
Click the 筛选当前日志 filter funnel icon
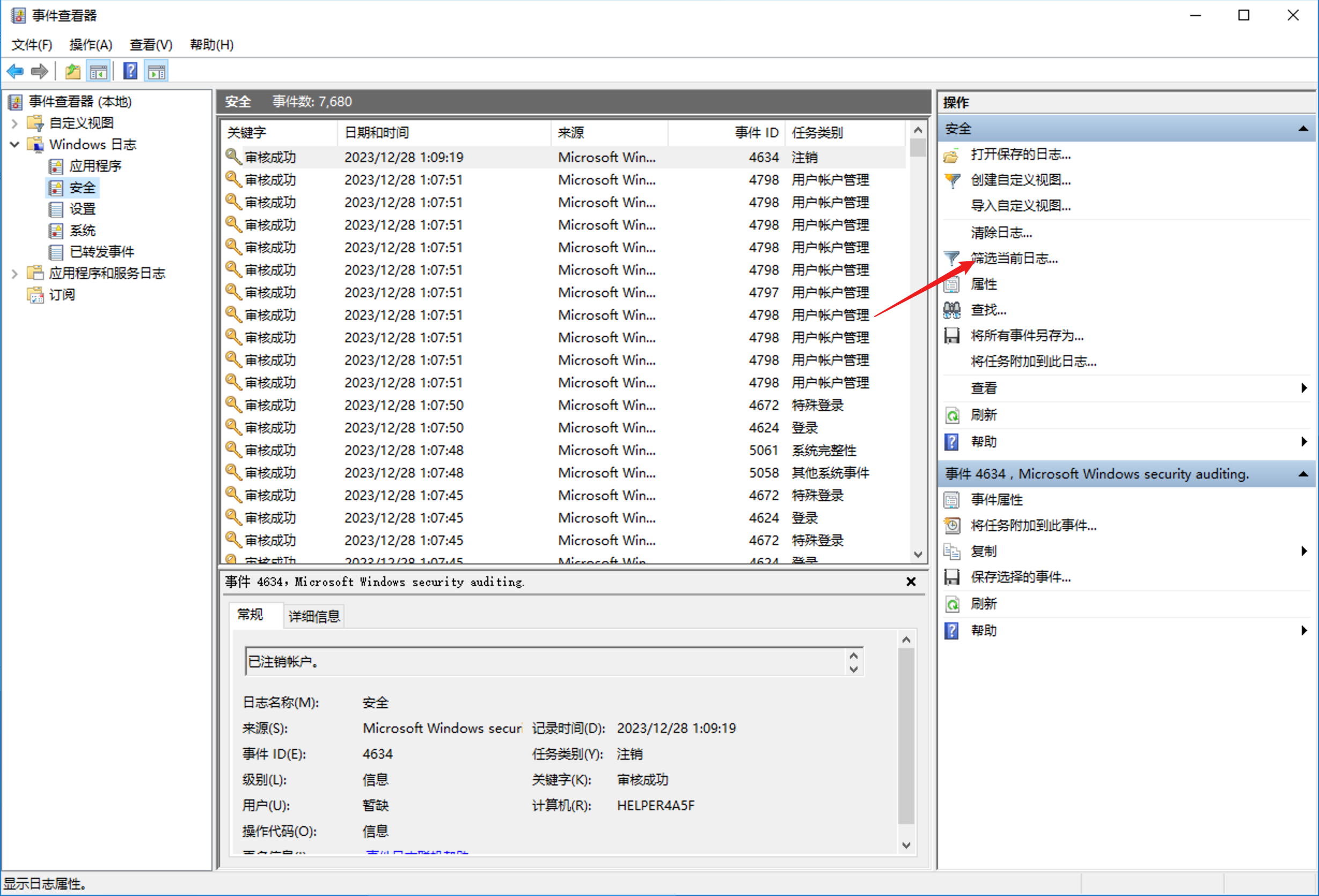952,259
